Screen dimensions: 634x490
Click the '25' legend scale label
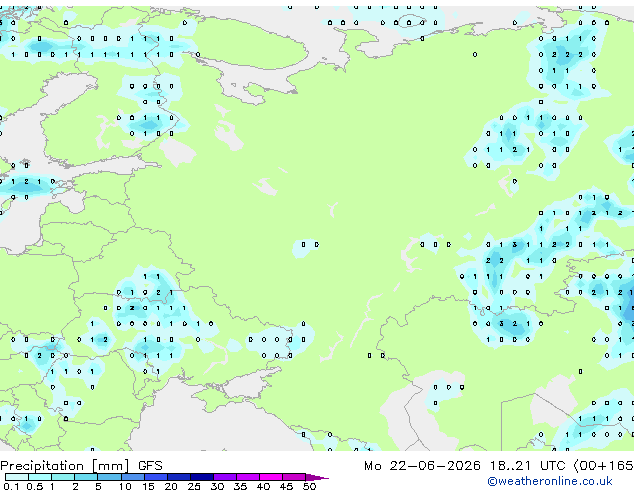click(x=194, y=486)
